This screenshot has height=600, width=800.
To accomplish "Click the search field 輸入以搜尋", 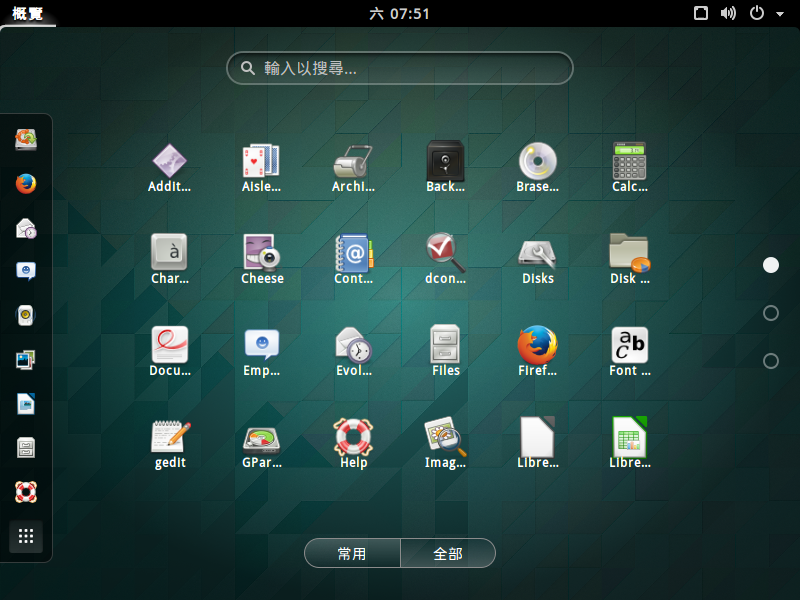I will (x=399, y=68).
